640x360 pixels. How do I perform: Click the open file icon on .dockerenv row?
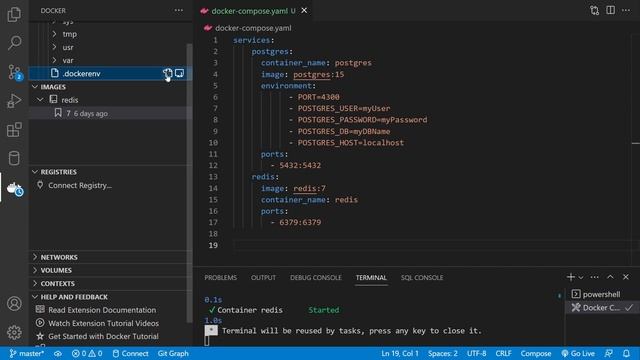pos(180,73)
